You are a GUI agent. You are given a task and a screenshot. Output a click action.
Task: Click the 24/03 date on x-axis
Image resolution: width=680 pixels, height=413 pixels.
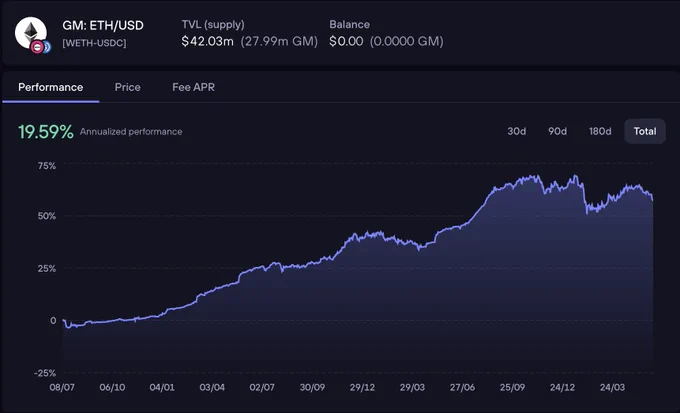point(612,387)
